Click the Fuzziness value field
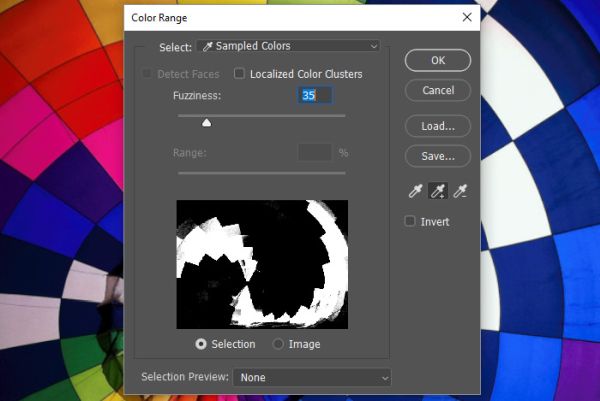 315,95
